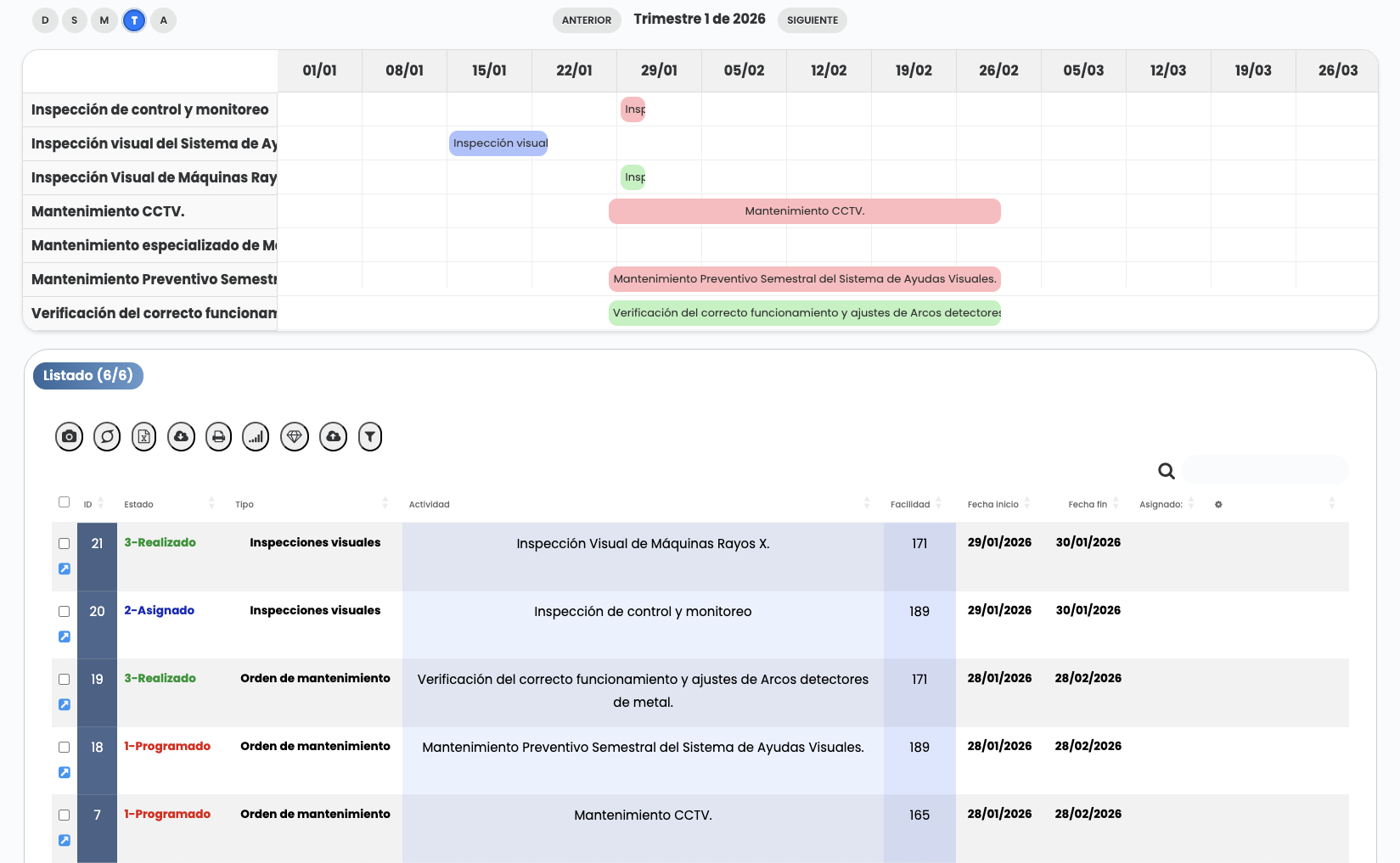Click the cloud download icon
This screenshot has width=1400, height=863.
tap(181, 437)
